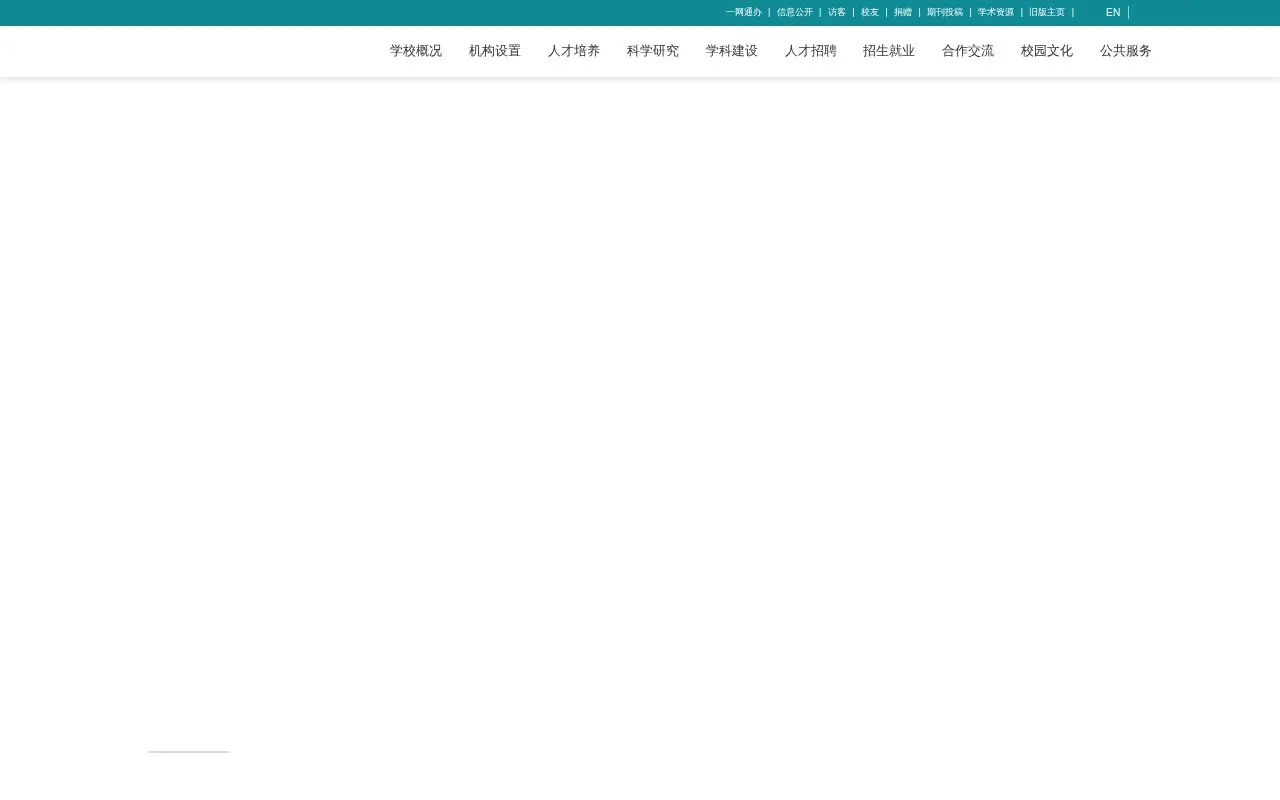This screenshot has width=1280, height=800.
Task: Click the 校友 link in top bar
Action: click(x=870, y=13)
